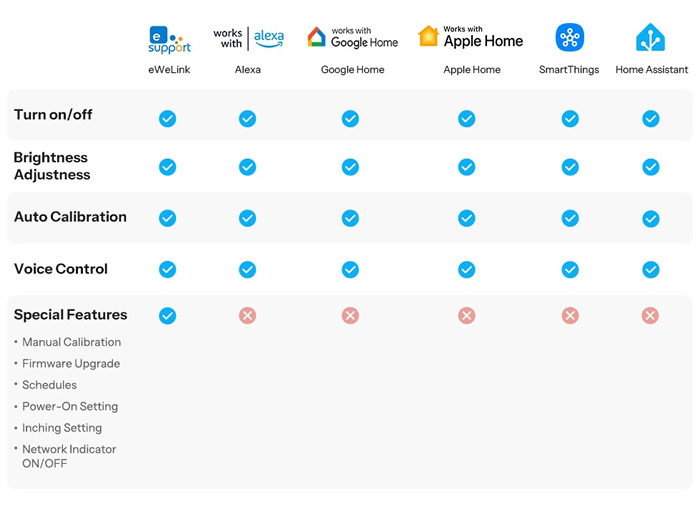Click the Home Assistant logo icon
This screenshot has width=700, height=516.
[x=650, y=38]
